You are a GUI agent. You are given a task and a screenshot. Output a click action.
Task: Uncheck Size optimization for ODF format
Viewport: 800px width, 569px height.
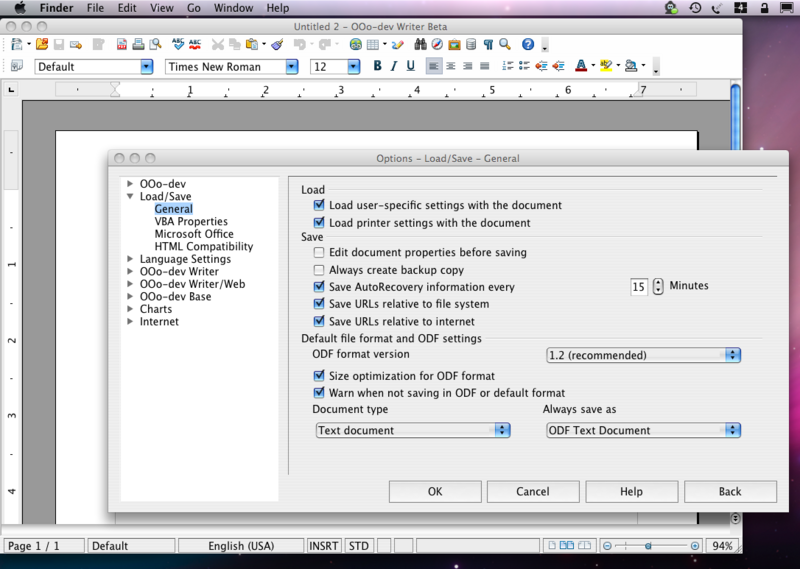pos(320,376)
